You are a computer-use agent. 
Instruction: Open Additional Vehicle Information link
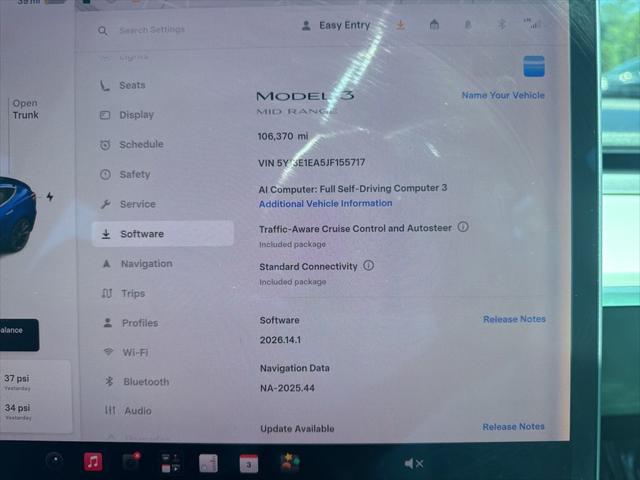(325, 204)
